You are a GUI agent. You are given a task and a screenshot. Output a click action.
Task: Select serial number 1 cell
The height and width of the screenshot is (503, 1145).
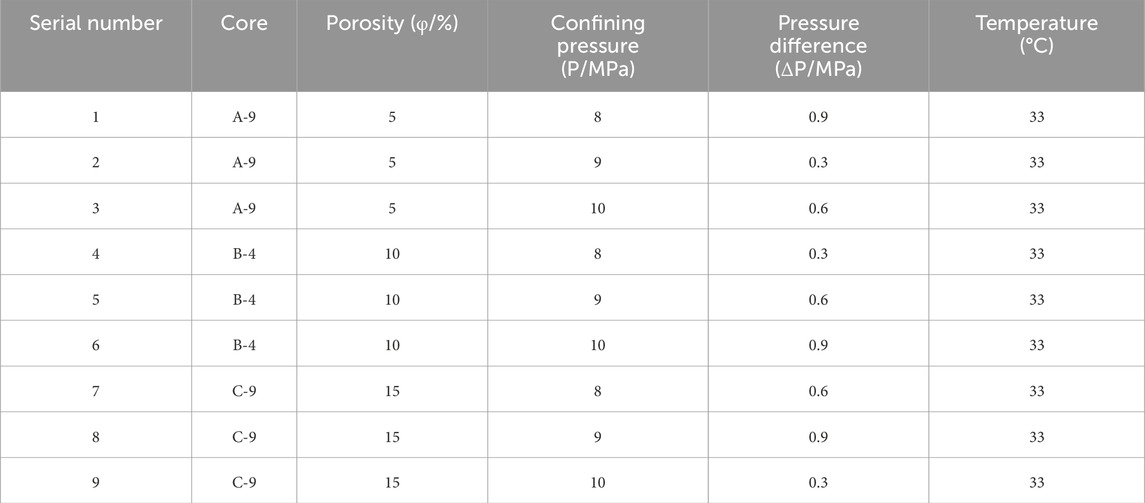(x=96, y=117)
